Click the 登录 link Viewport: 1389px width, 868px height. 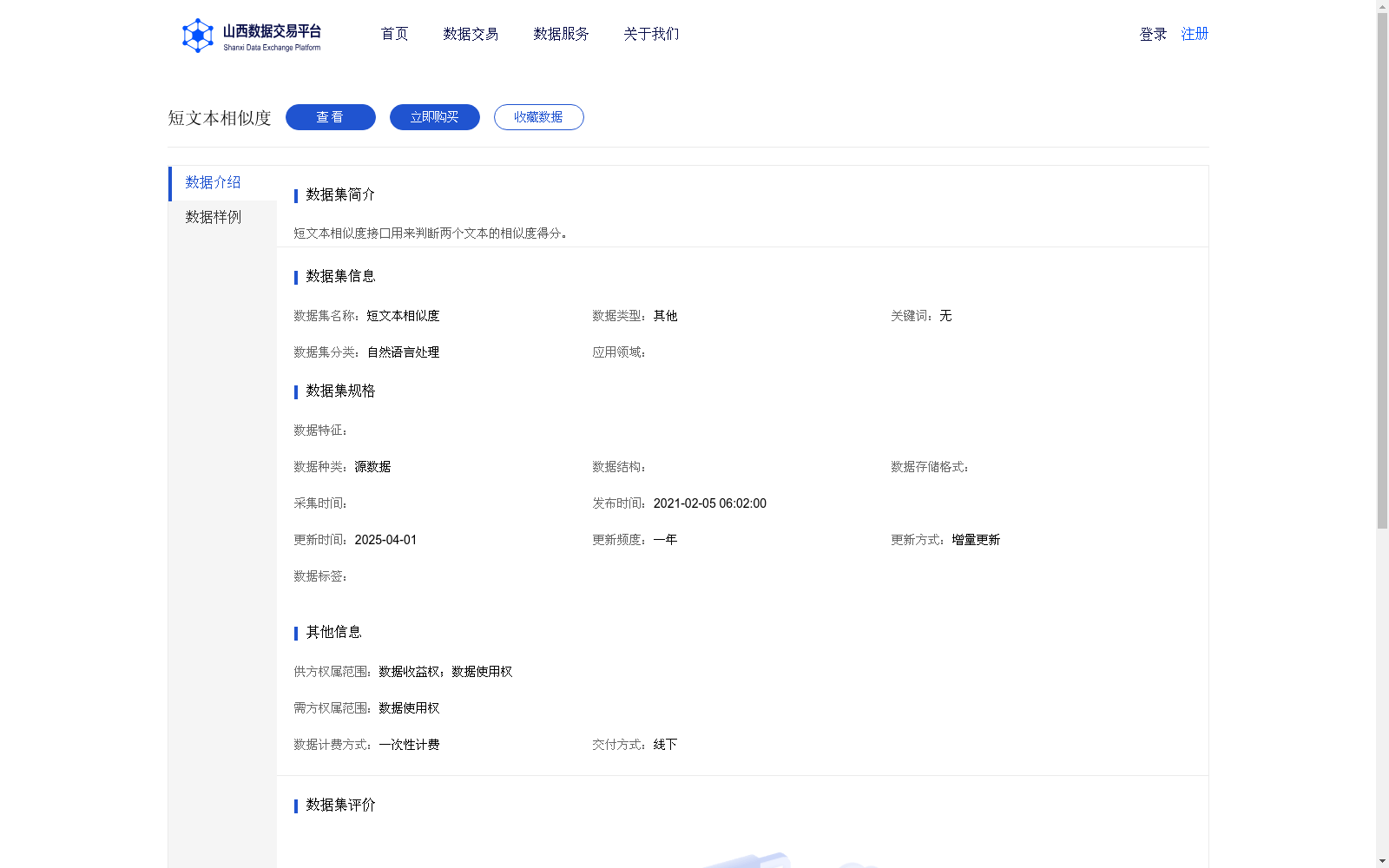(x=1153, y=34)
